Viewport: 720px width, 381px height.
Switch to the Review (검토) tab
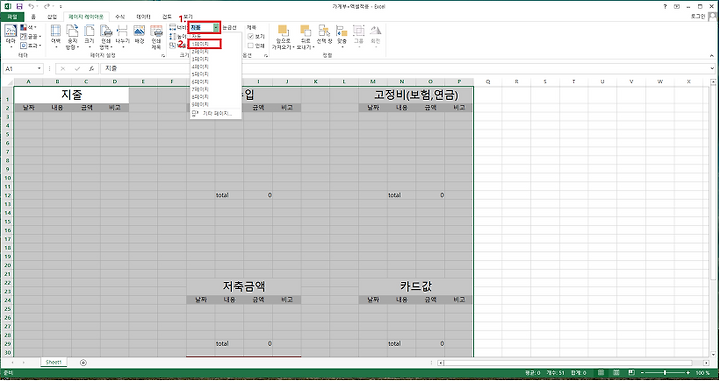tap(167, 17)
